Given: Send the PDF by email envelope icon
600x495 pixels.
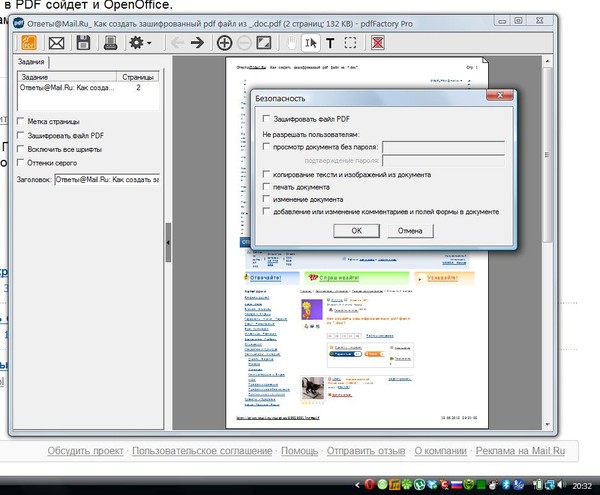Looking at the screenshot, I should 56,43.
